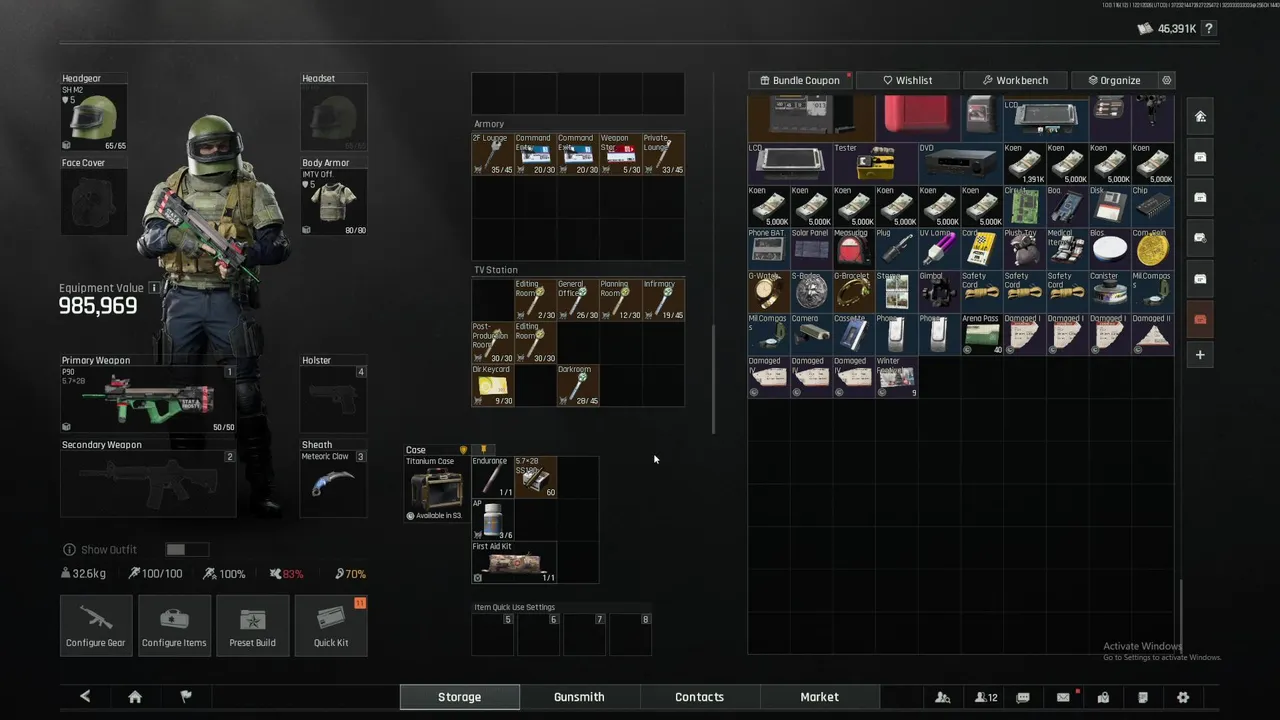Select the empty Headset slot
The image size is (1280, 720).
[x=334, y=118]
